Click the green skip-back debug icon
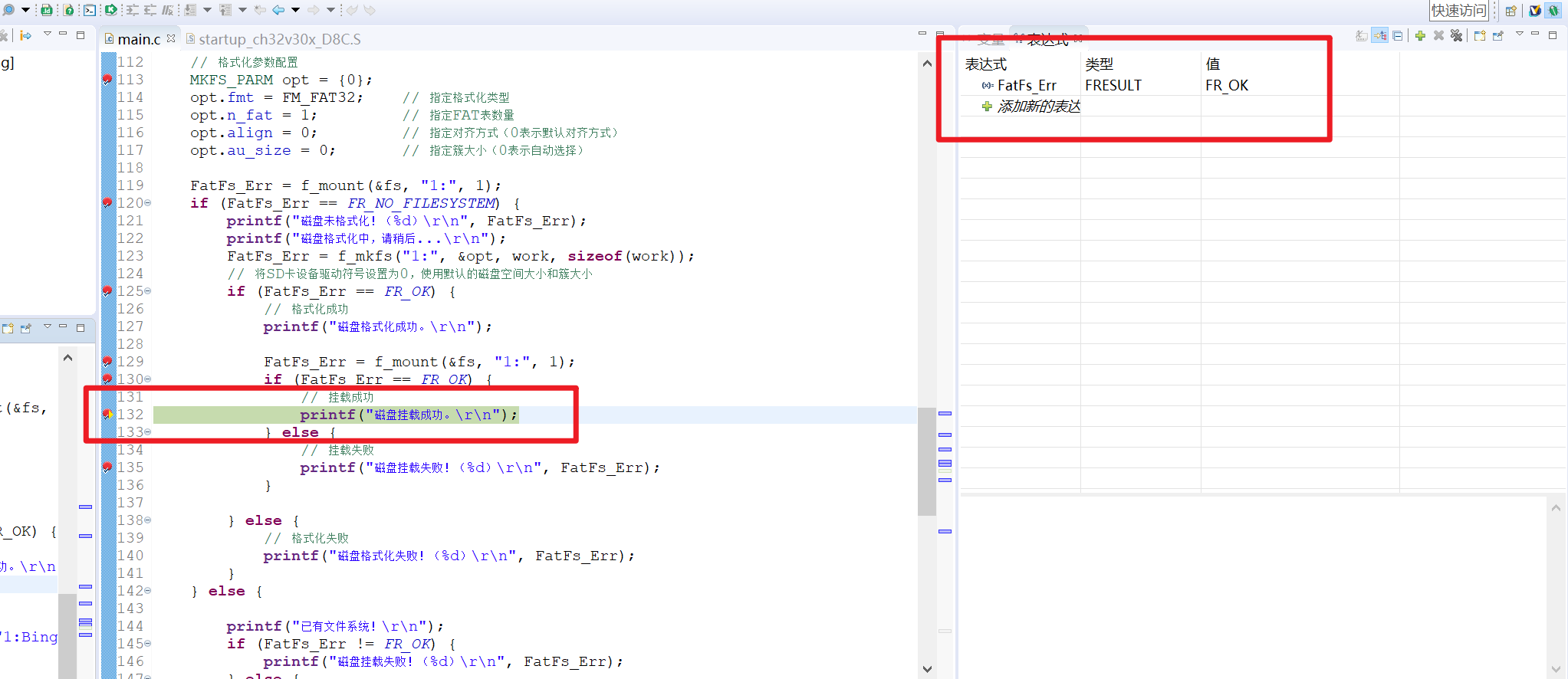Image resolution: width=1568 pixels, height=679 pixels. [x=111, y=10]
